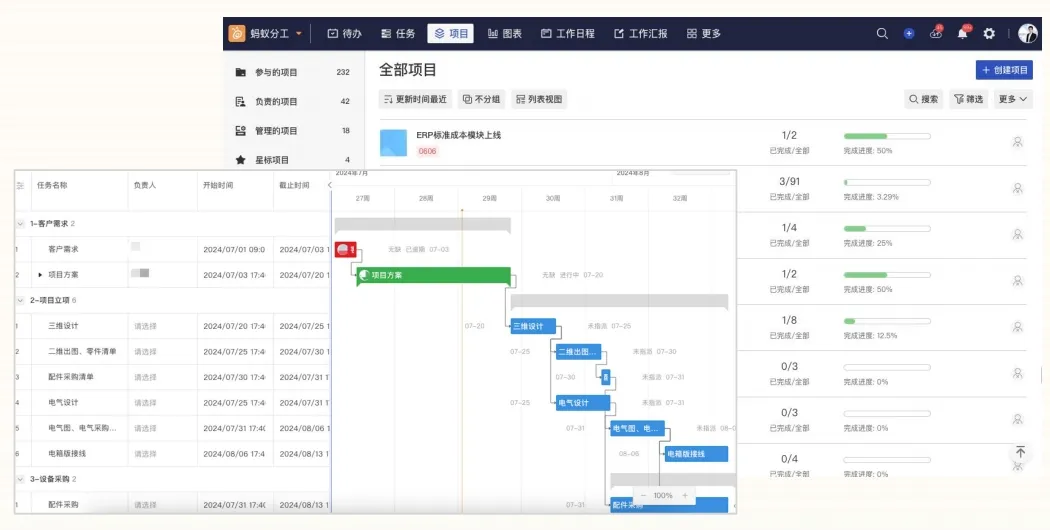Click the 筛选 filter button
The width and height of the screenshot is (1050, 530).
968,99
